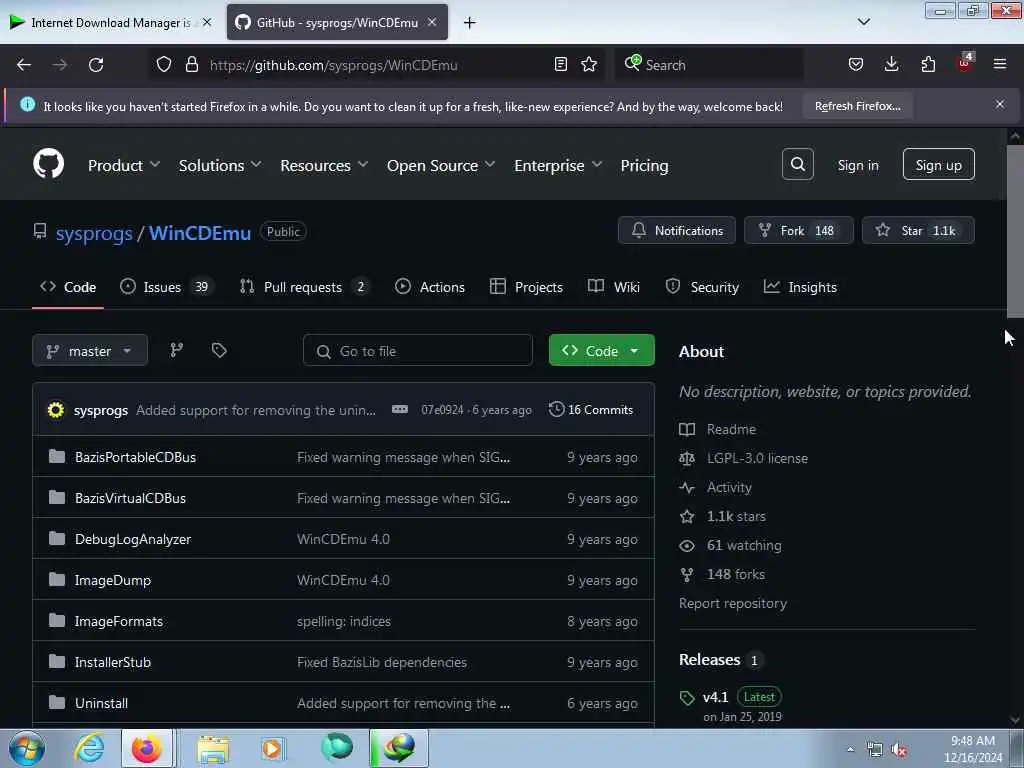Viewport: 1024px width, 768px height.
Task: Click the red extension badge icon
Action: (x=965, y=63)
